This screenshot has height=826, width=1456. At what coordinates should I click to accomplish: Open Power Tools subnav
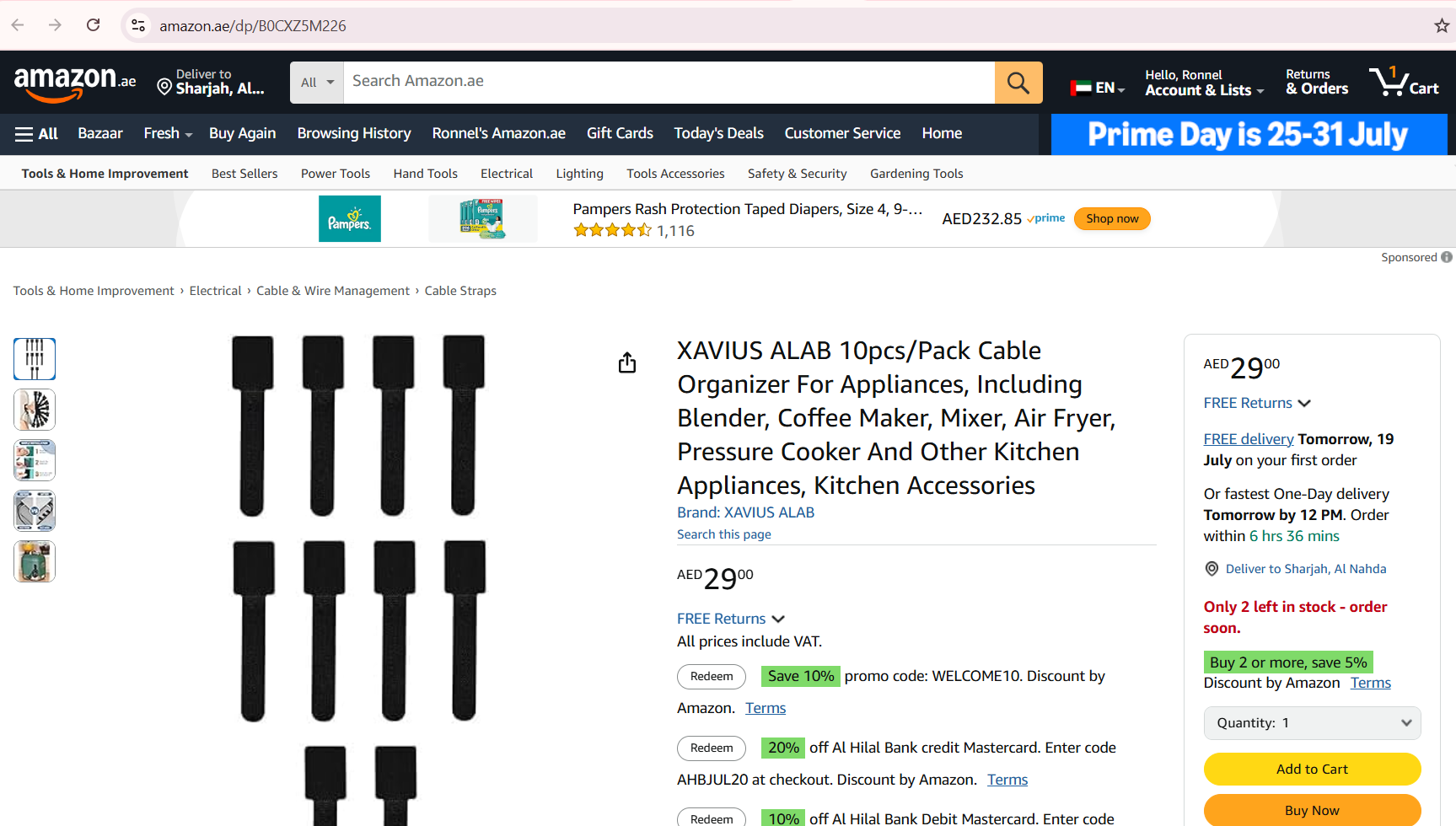pyautogui.click(x=336, y=174)
